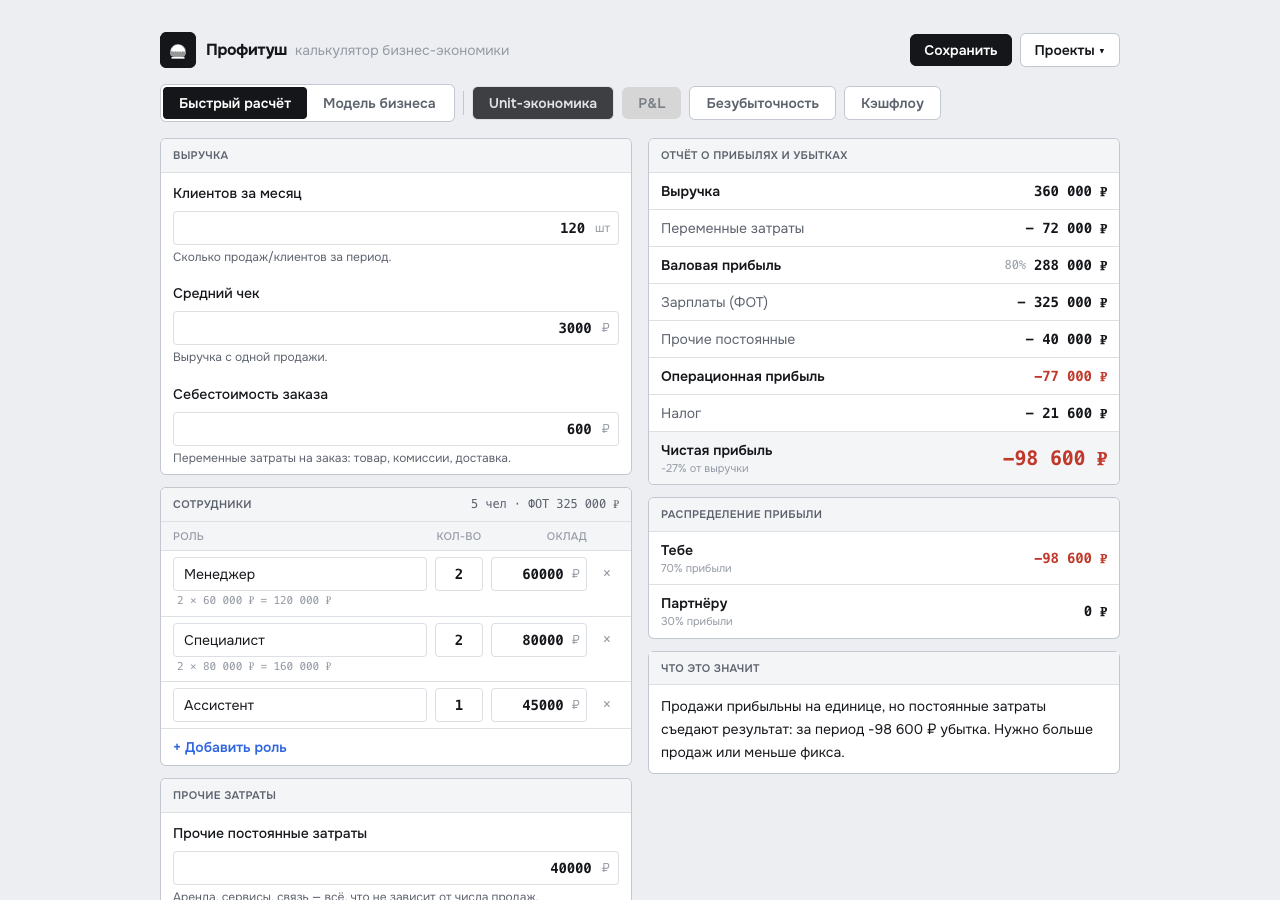Click the Профитуш app logo icon
Screen dimensions: 1280x900
coord(178,50)
